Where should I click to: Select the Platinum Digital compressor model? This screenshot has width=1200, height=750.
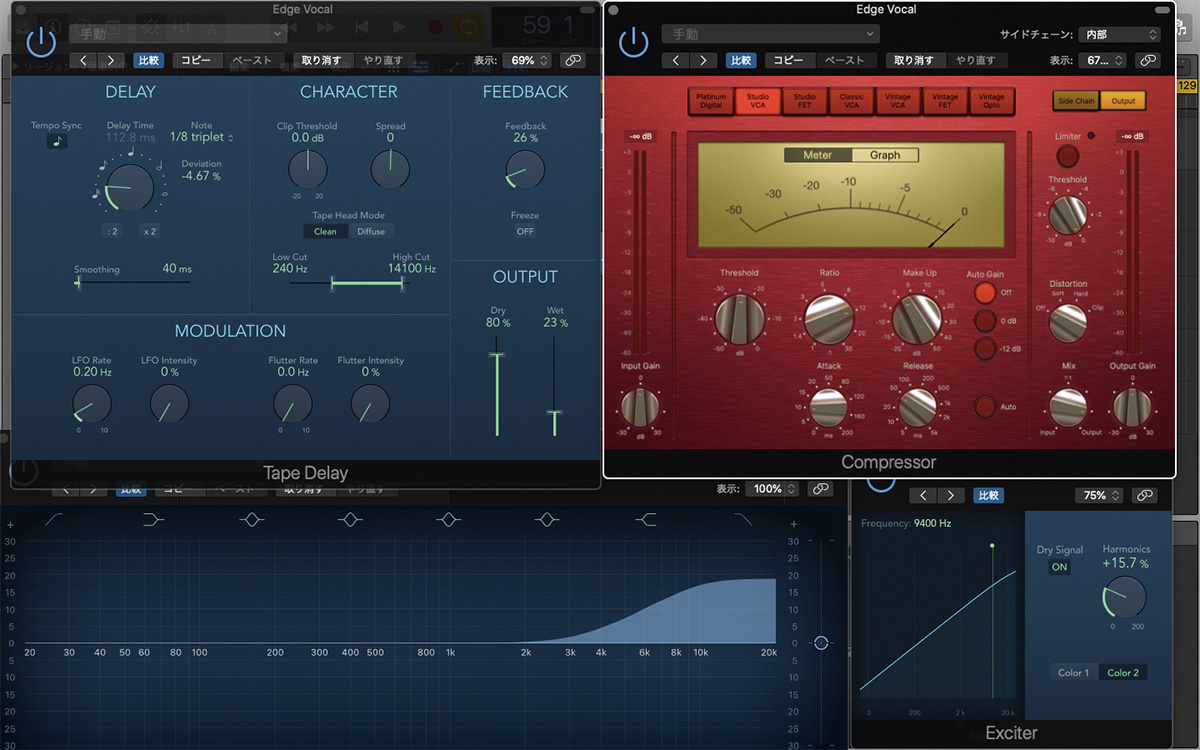click(x=711, y=101)
